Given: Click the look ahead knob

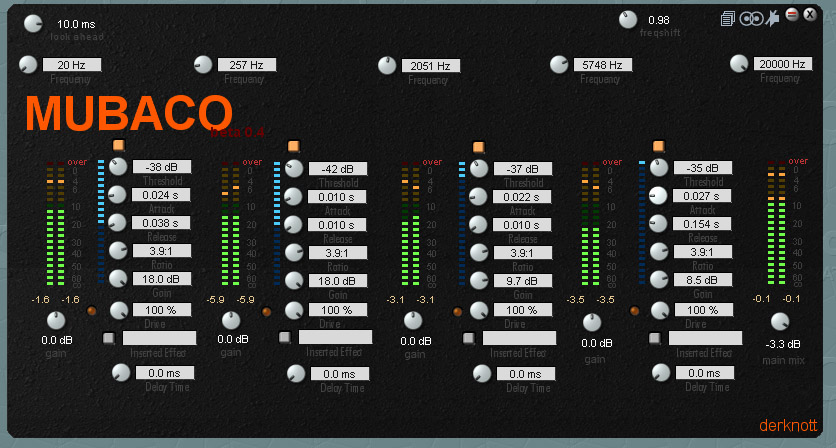Looking at the screenshot, I should point(33,24).
